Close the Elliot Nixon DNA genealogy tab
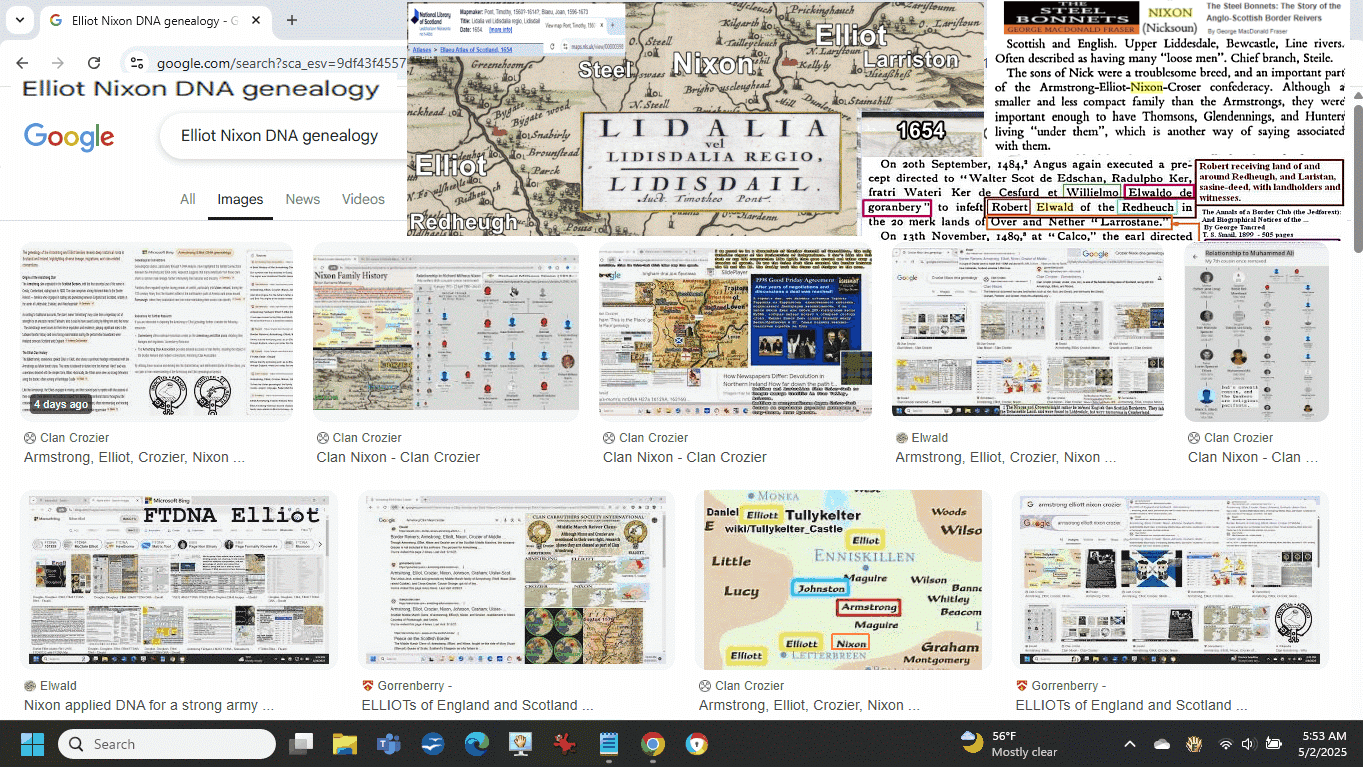Viewport: 1363px width, 767px height. coord(257,20)
